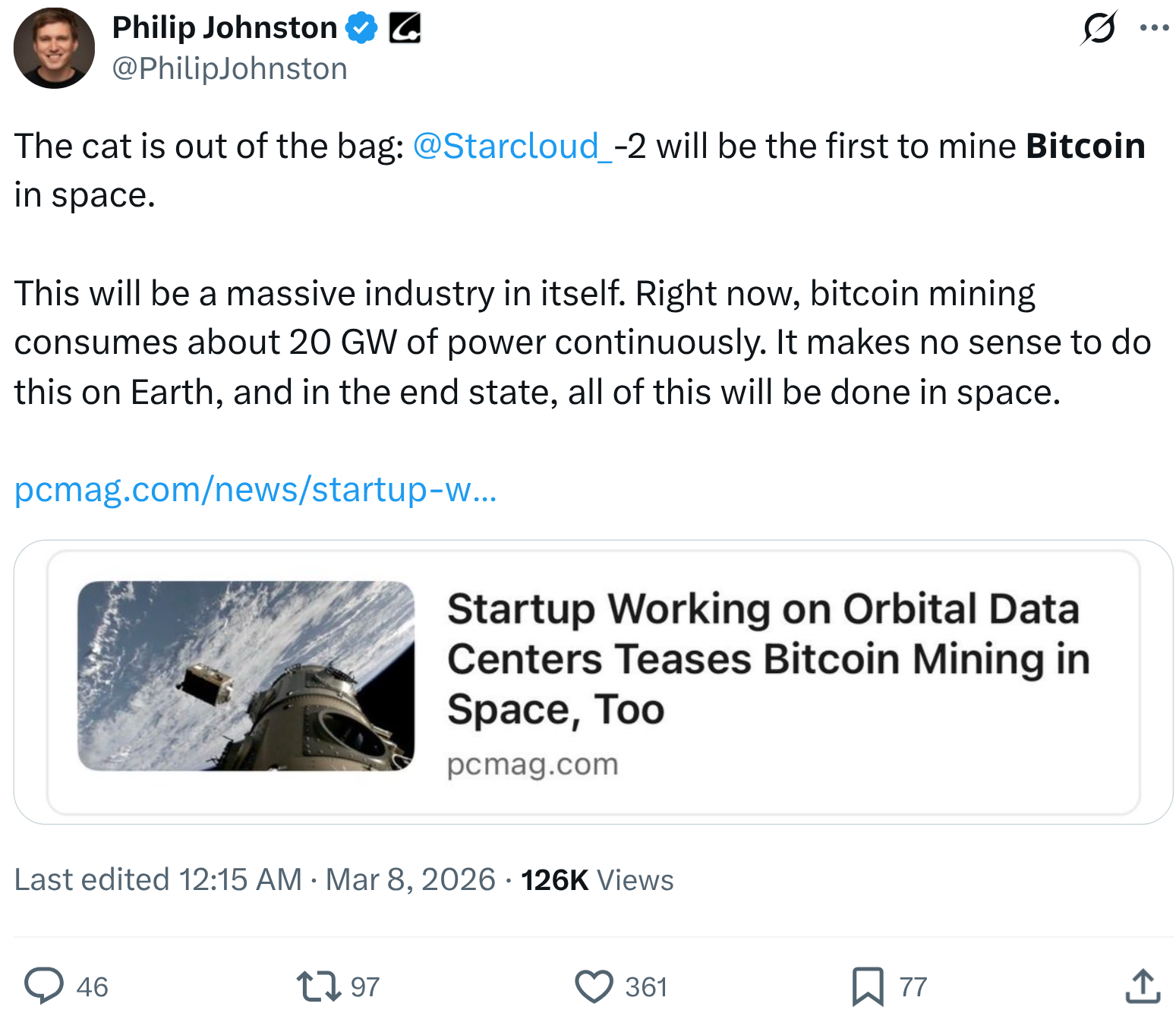Click the space station article thumbnail
Screen dimensions: 1176x1010
[246, 676]
